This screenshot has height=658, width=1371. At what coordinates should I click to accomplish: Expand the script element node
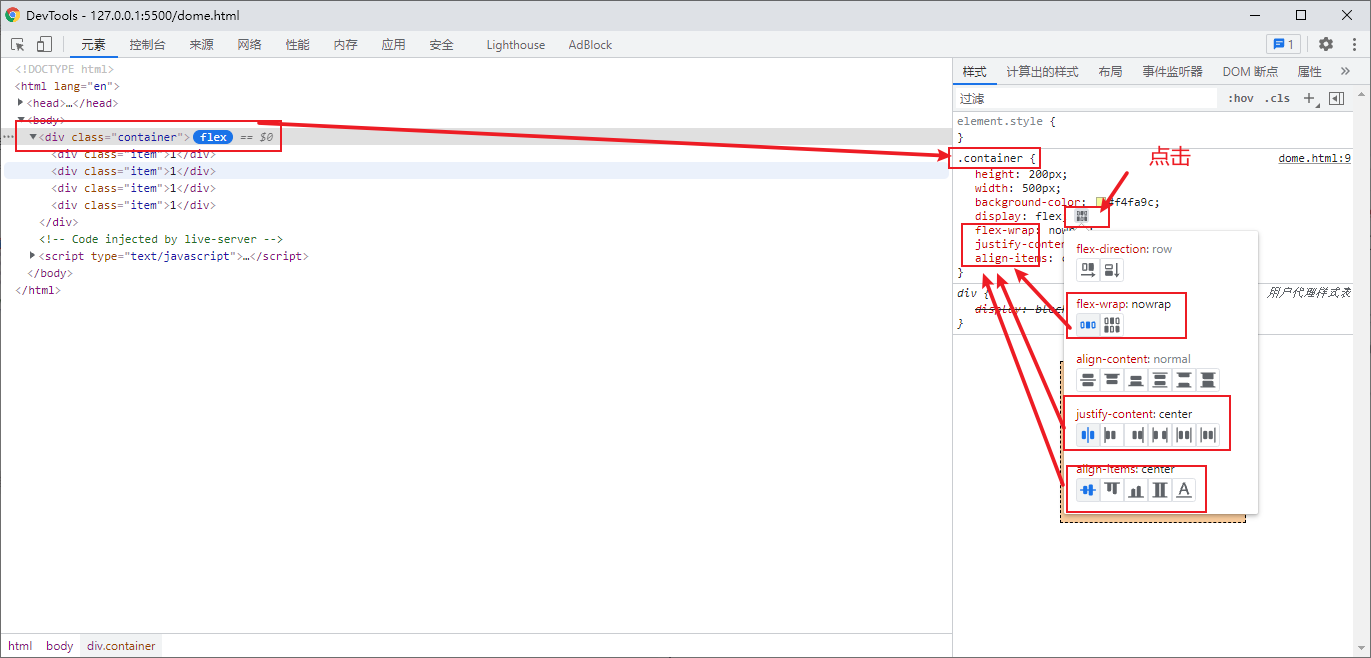[x=33, y=256]
